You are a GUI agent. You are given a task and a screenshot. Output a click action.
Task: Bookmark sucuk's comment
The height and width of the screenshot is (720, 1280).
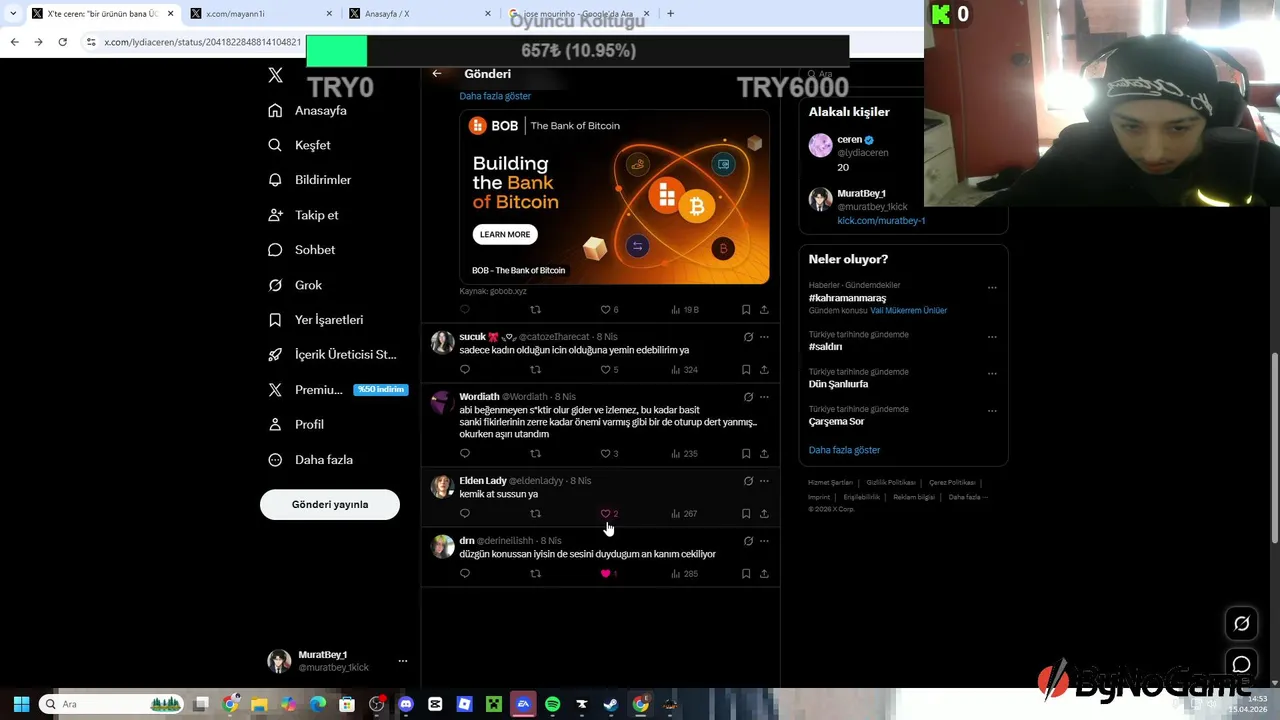(746, 370)
